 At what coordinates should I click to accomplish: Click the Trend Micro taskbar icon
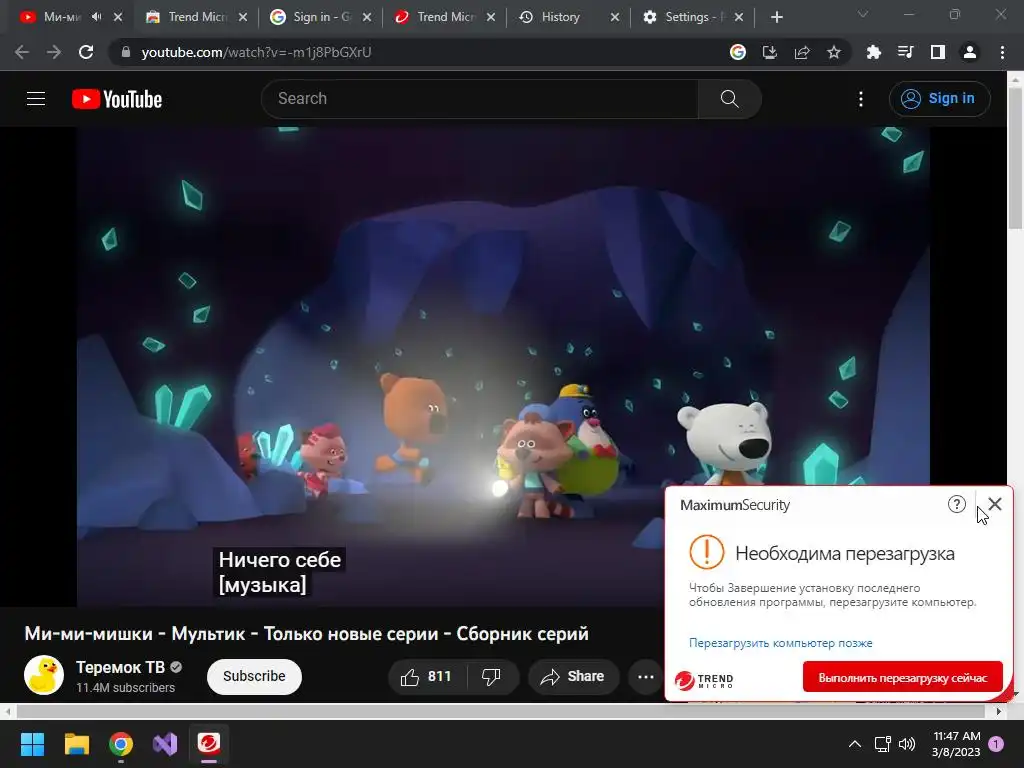tap(209, 743)
